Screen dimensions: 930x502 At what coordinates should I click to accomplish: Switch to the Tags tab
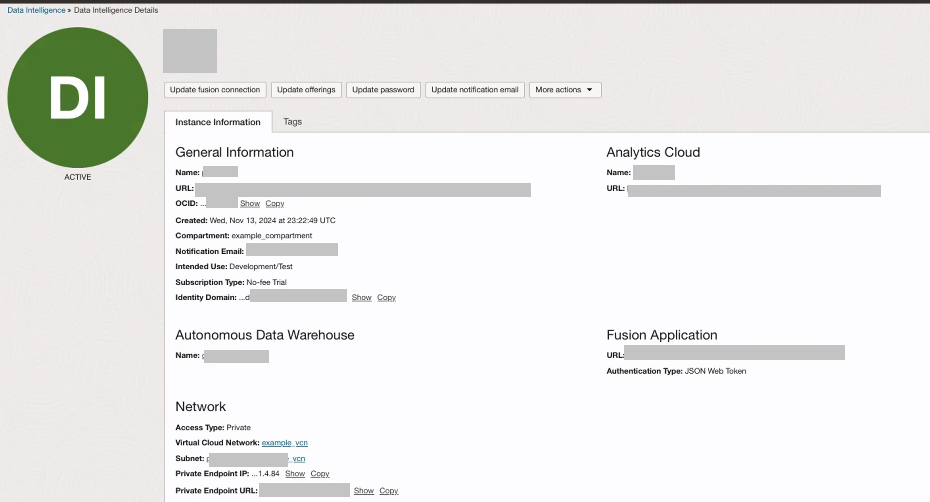pos(292,122)
